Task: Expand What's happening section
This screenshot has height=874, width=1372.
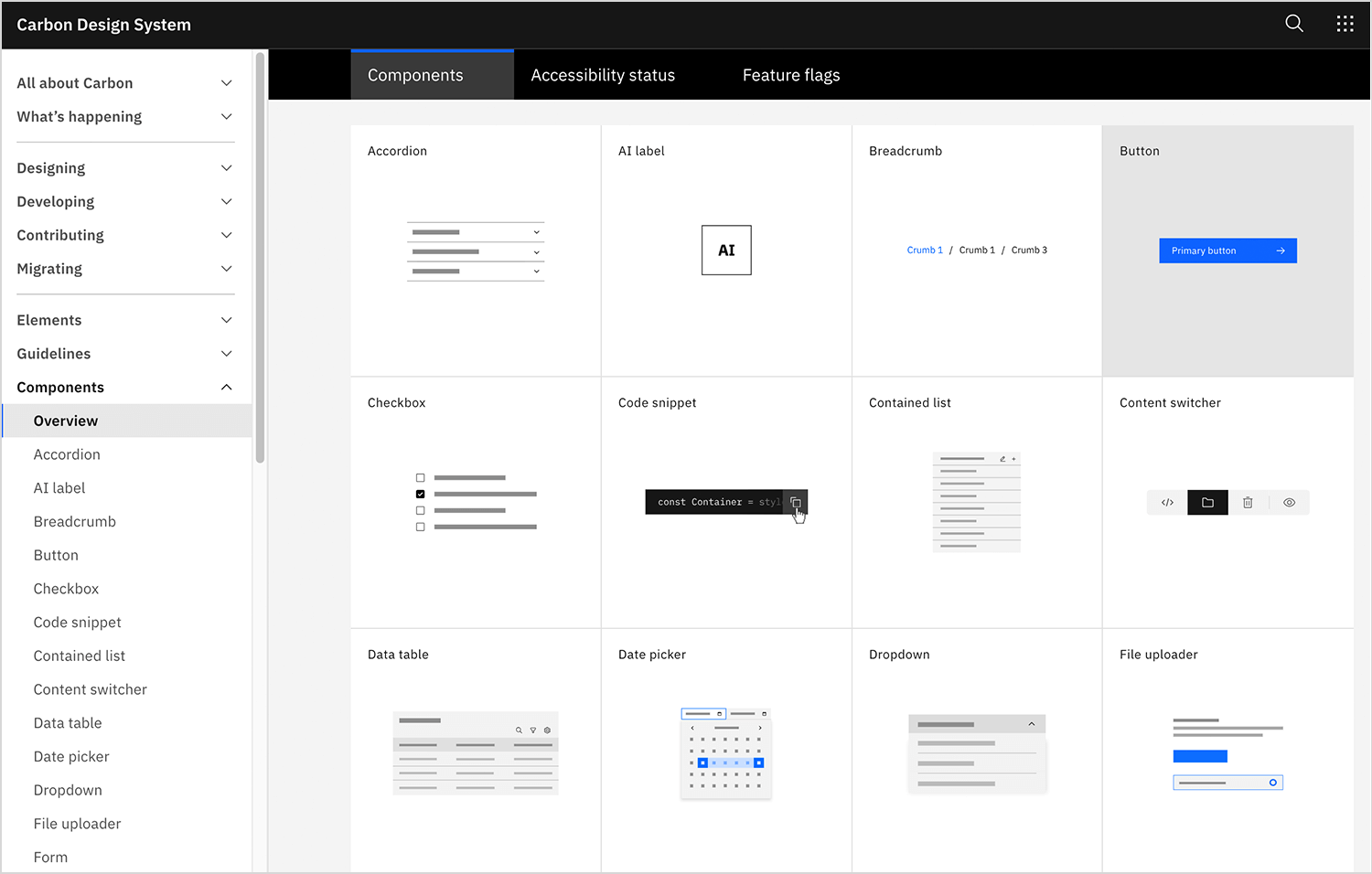Action: (x=125, y=117)
